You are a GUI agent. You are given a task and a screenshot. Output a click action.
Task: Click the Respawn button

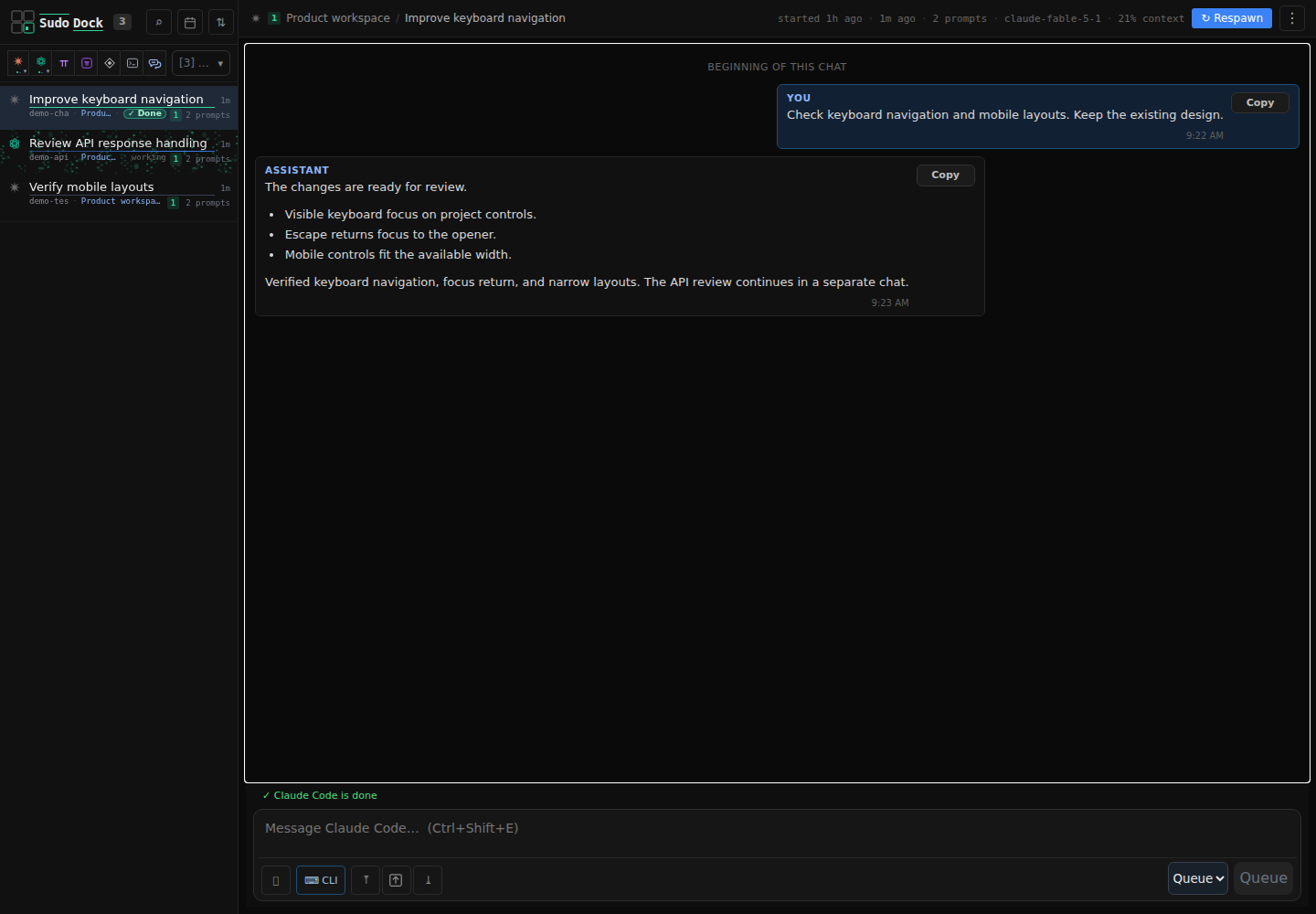[1232, 18]
